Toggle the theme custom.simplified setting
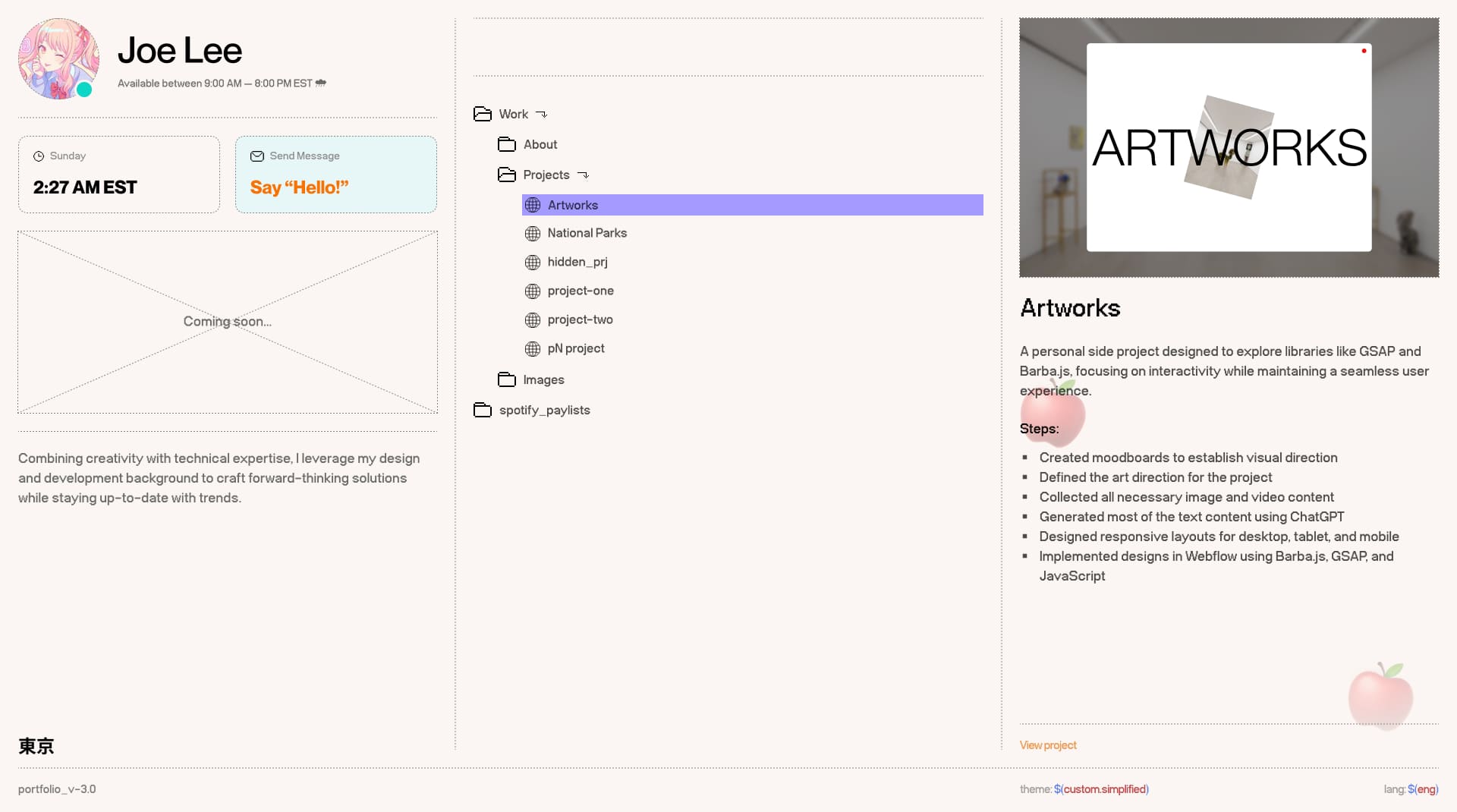 1105,789
